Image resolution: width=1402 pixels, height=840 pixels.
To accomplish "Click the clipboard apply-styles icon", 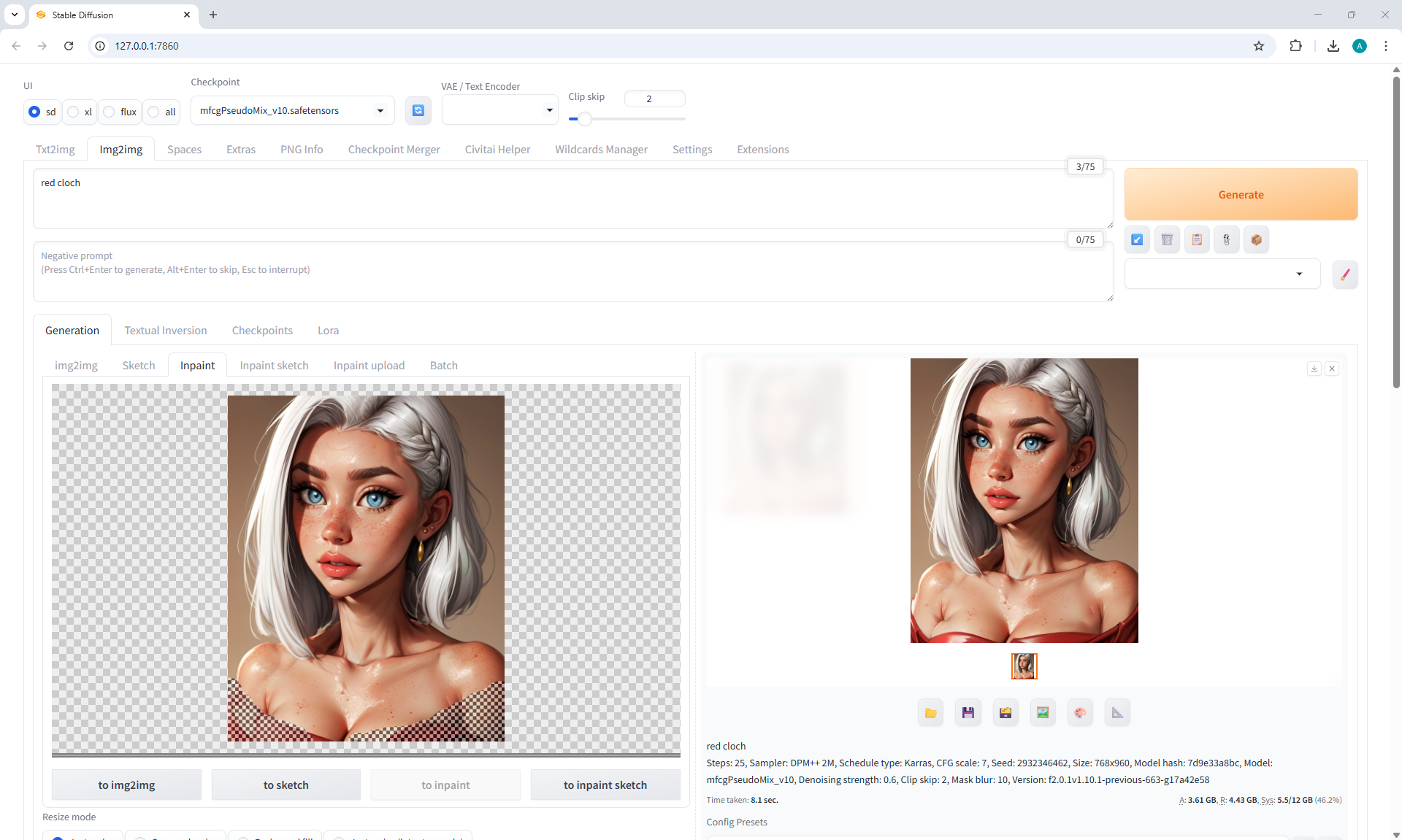I will pyautogui.click(x=1197, y=239).
